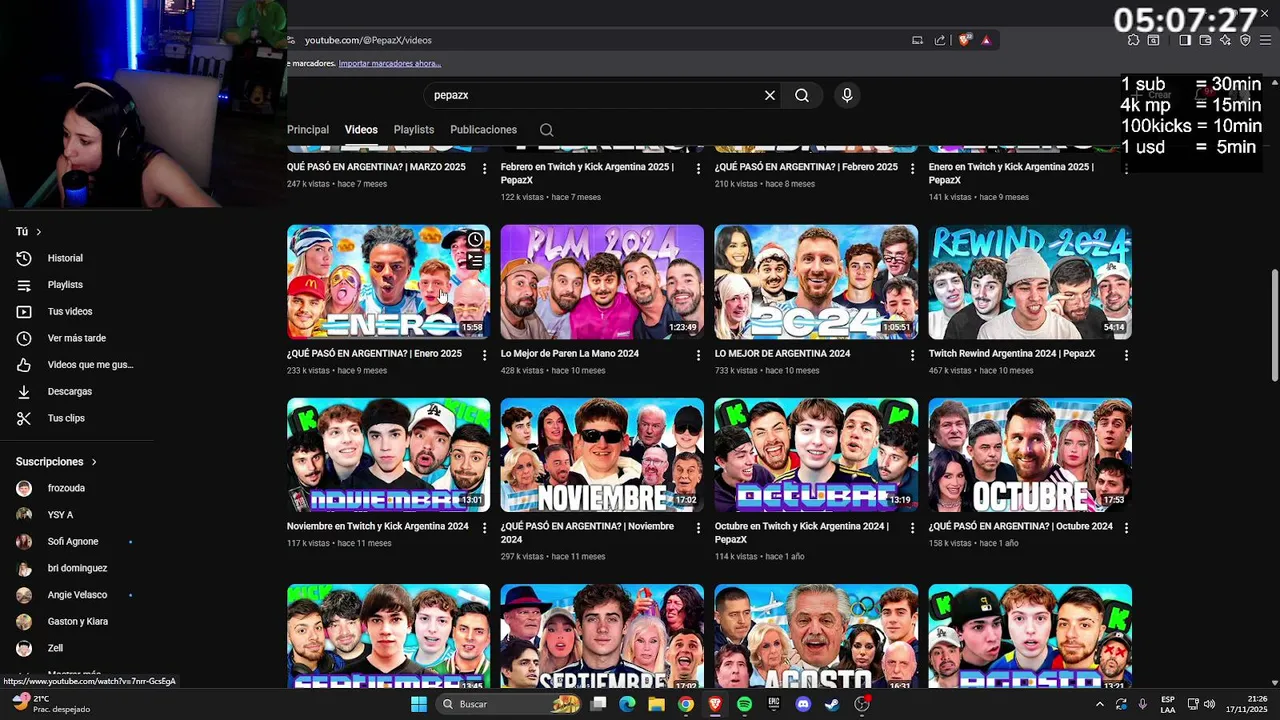
Task: Open Gaston y Kiara subscription channel
Action: click(x=76, y=622)
